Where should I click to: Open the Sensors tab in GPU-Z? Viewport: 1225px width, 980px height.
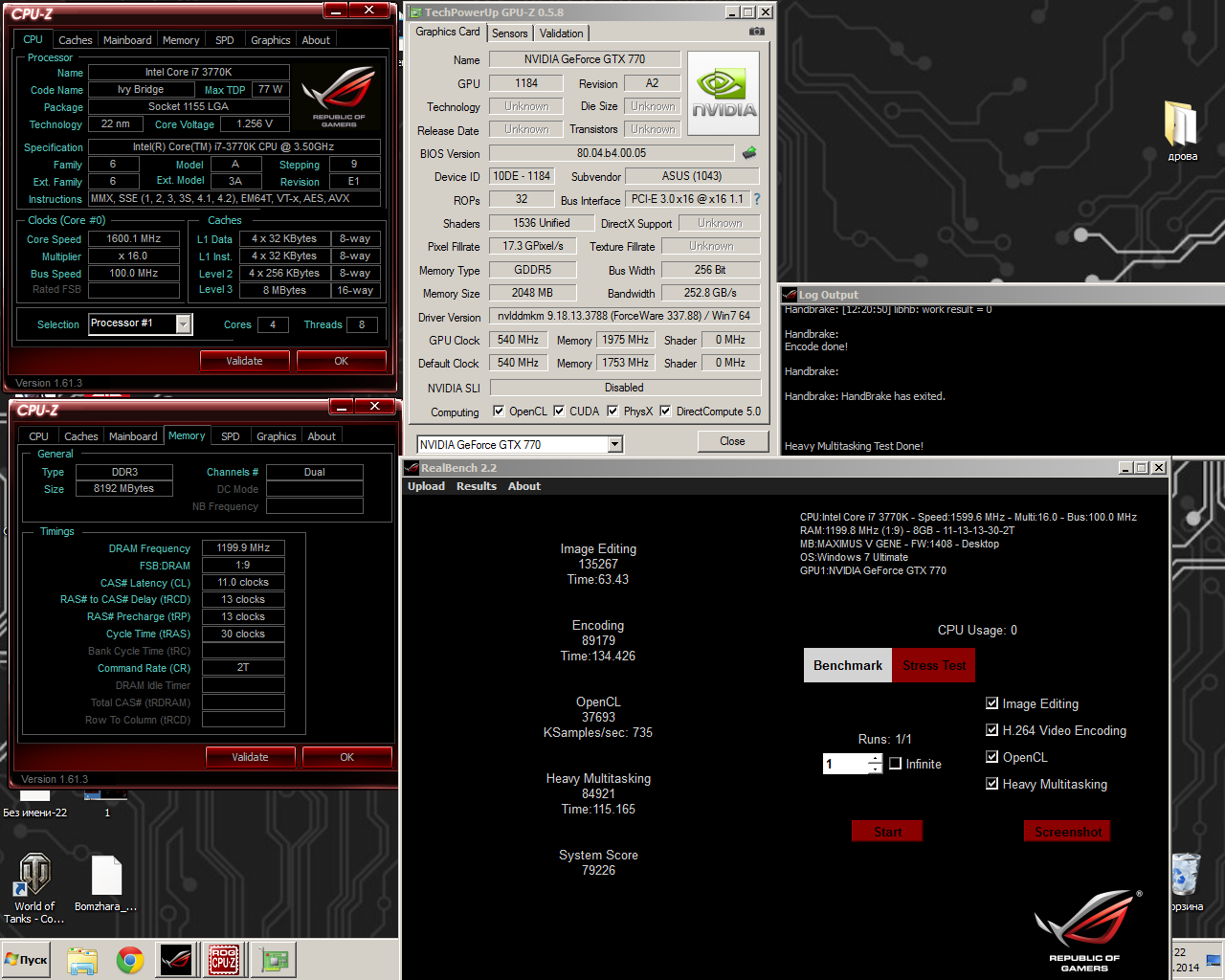510,33
